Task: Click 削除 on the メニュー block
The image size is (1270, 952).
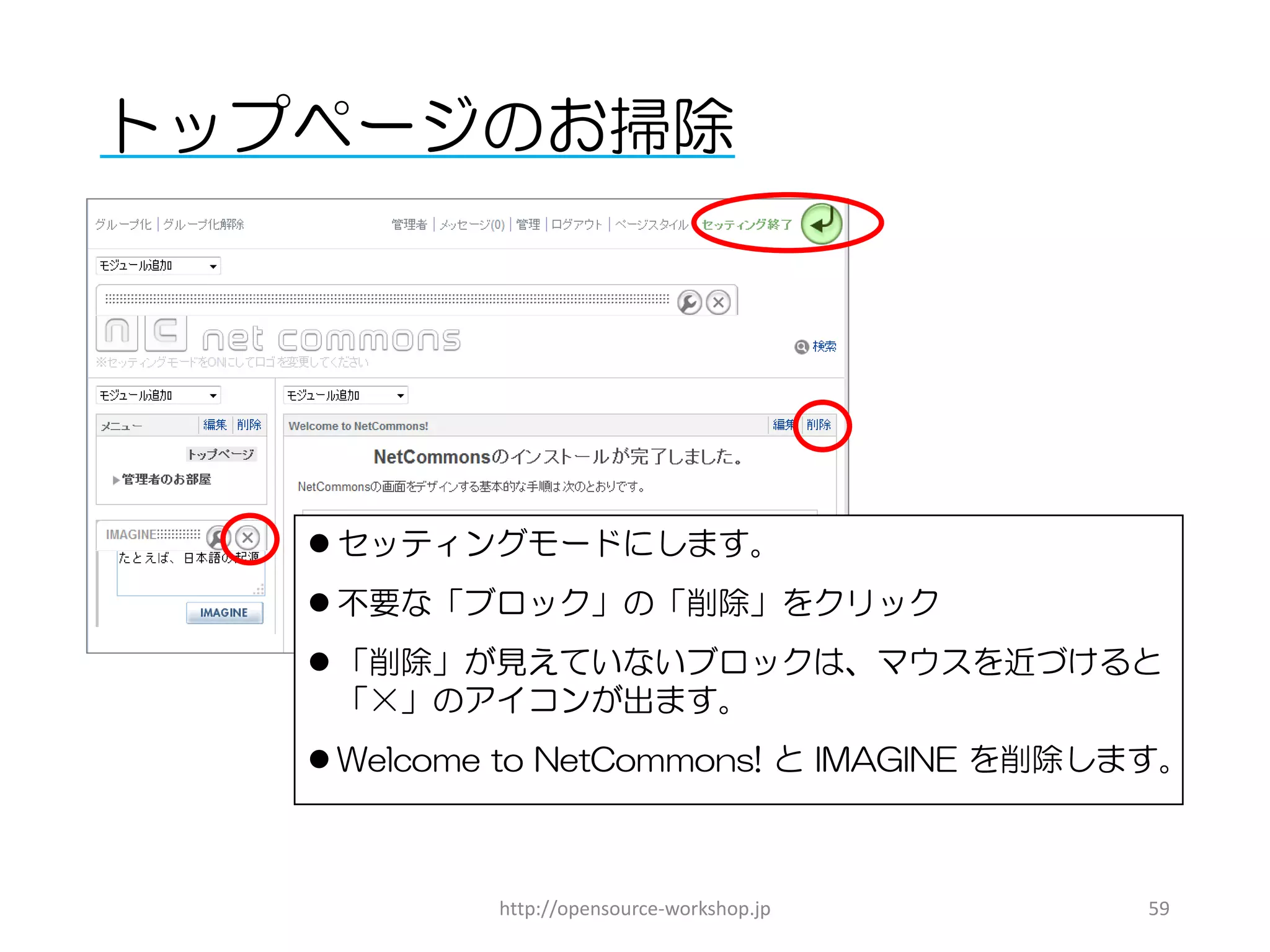Action: pos(249,425)
